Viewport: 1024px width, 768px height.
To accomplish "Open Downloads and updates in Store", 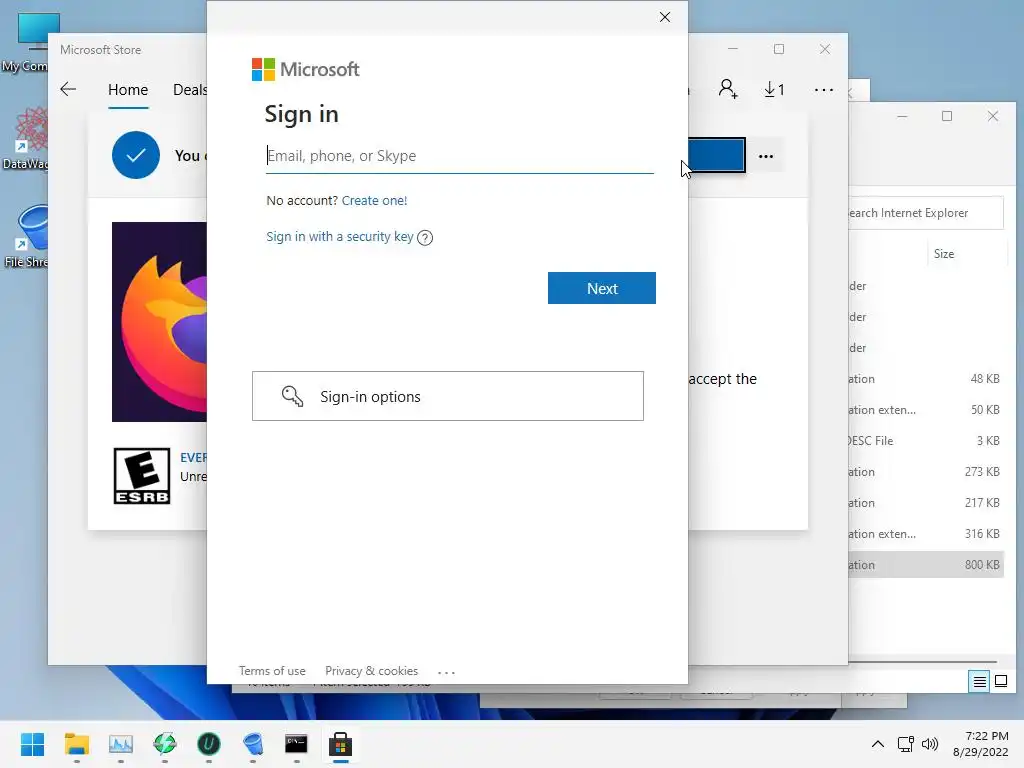I will tap(775, 89).
